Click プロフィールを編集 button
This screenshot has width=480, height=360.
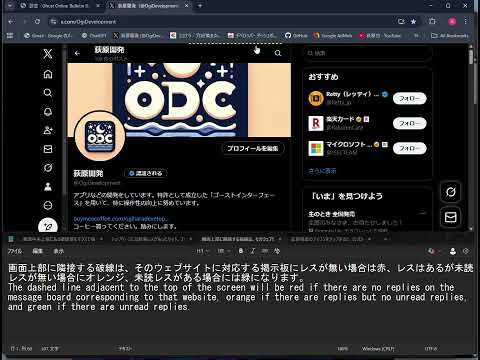click(x=253, y=148)
